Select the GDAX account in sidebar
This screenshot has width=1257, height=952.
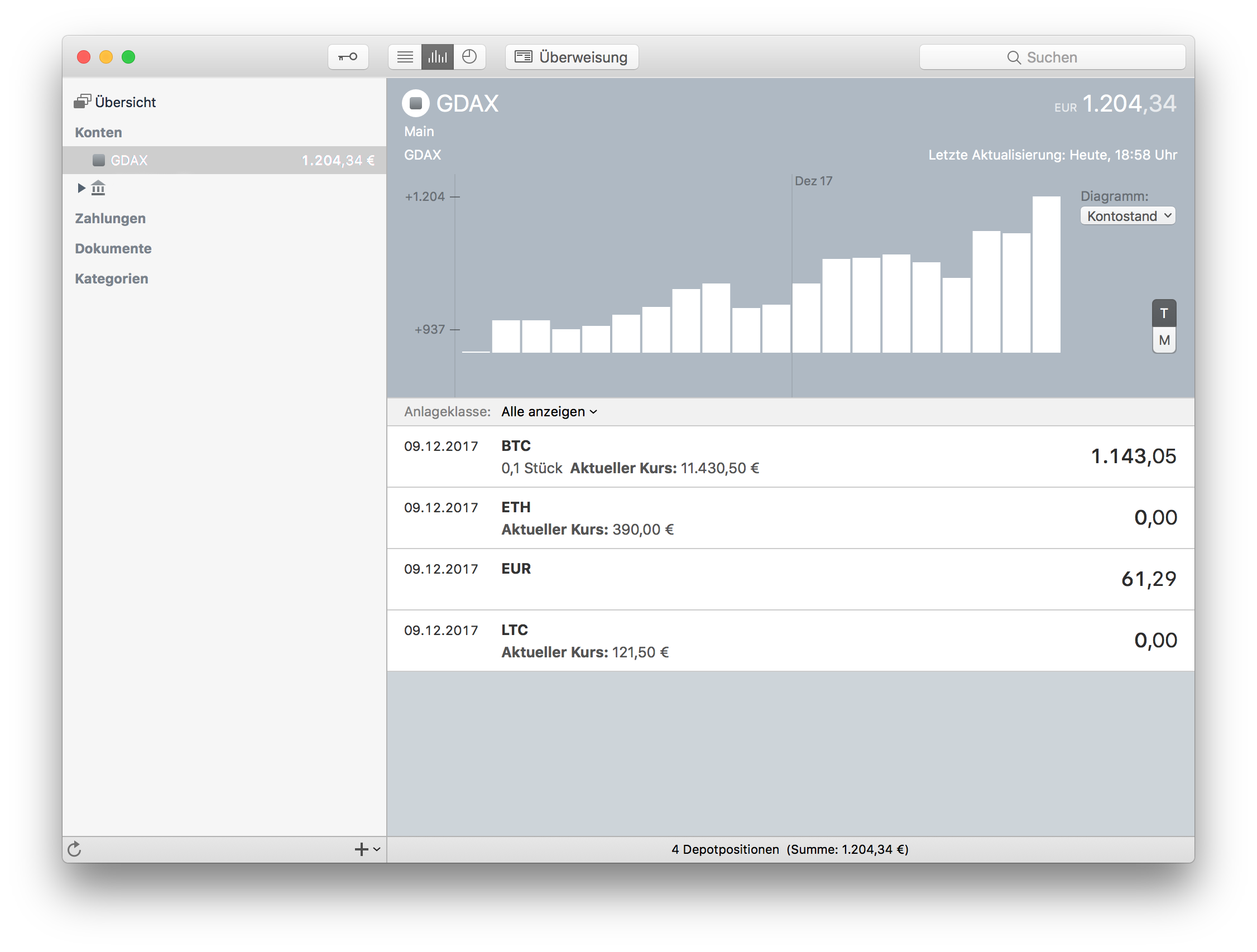224,160
